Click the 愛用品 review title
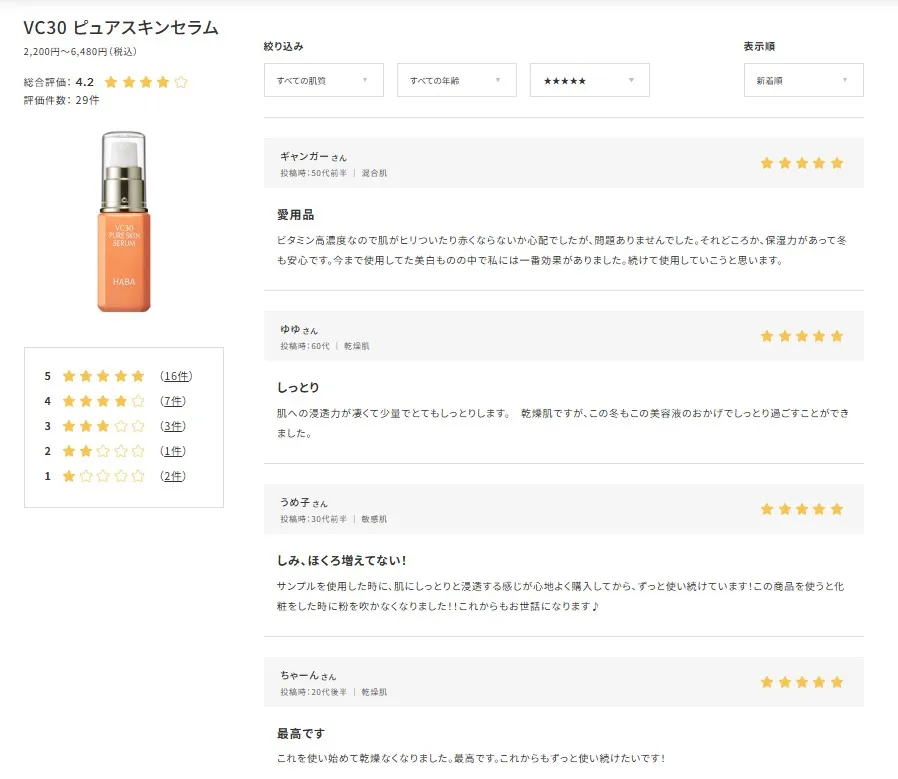898x779 pixels. tap(296, 215)
